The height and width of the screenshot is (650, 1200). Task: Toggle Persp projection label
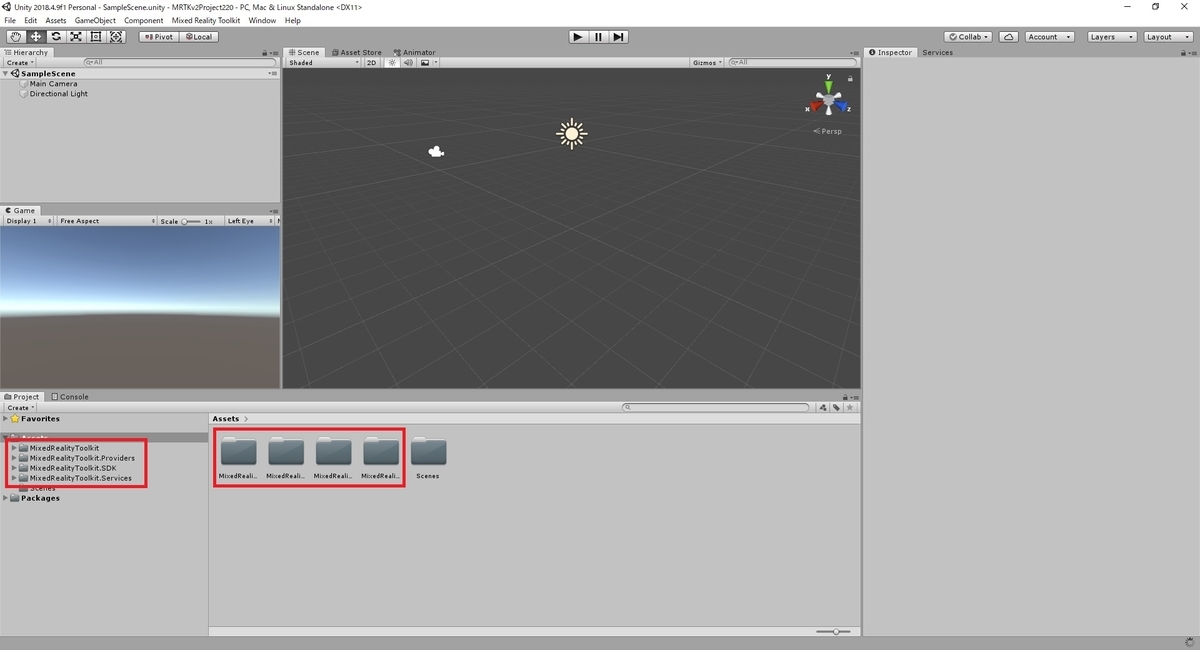828,131
